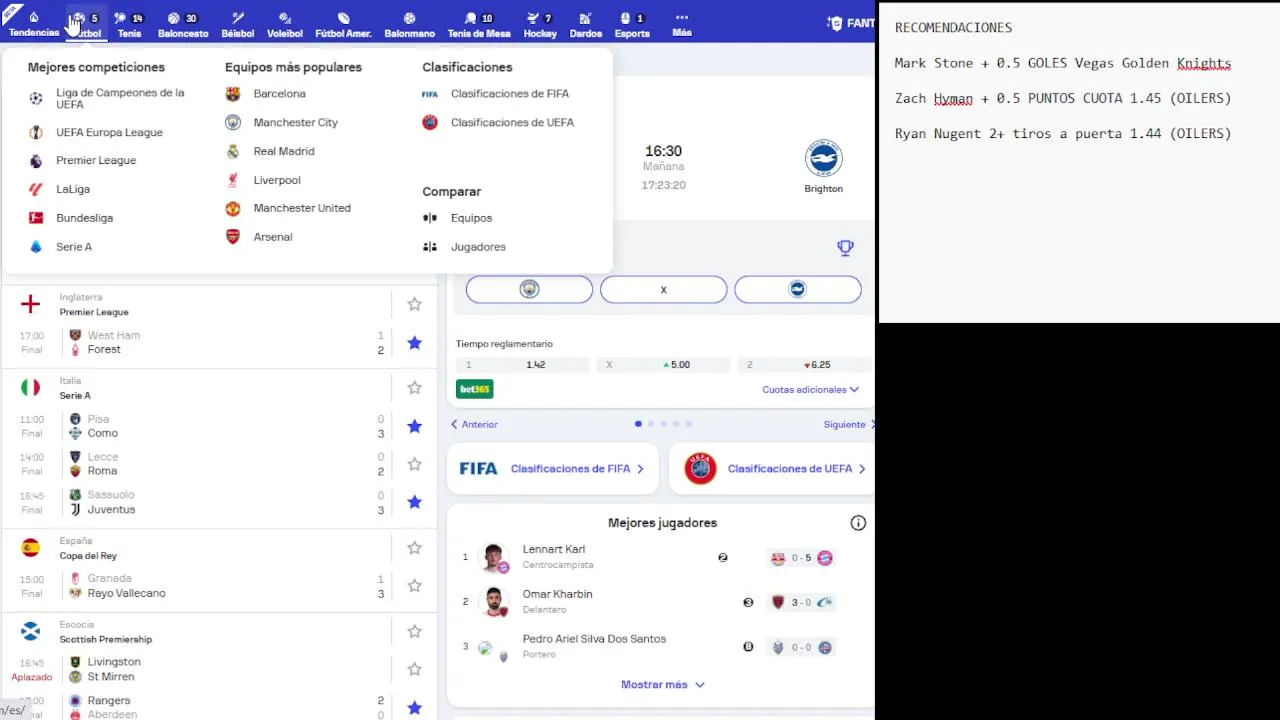
Task: Vote for Manchester City home win
Action: point(529,289)
